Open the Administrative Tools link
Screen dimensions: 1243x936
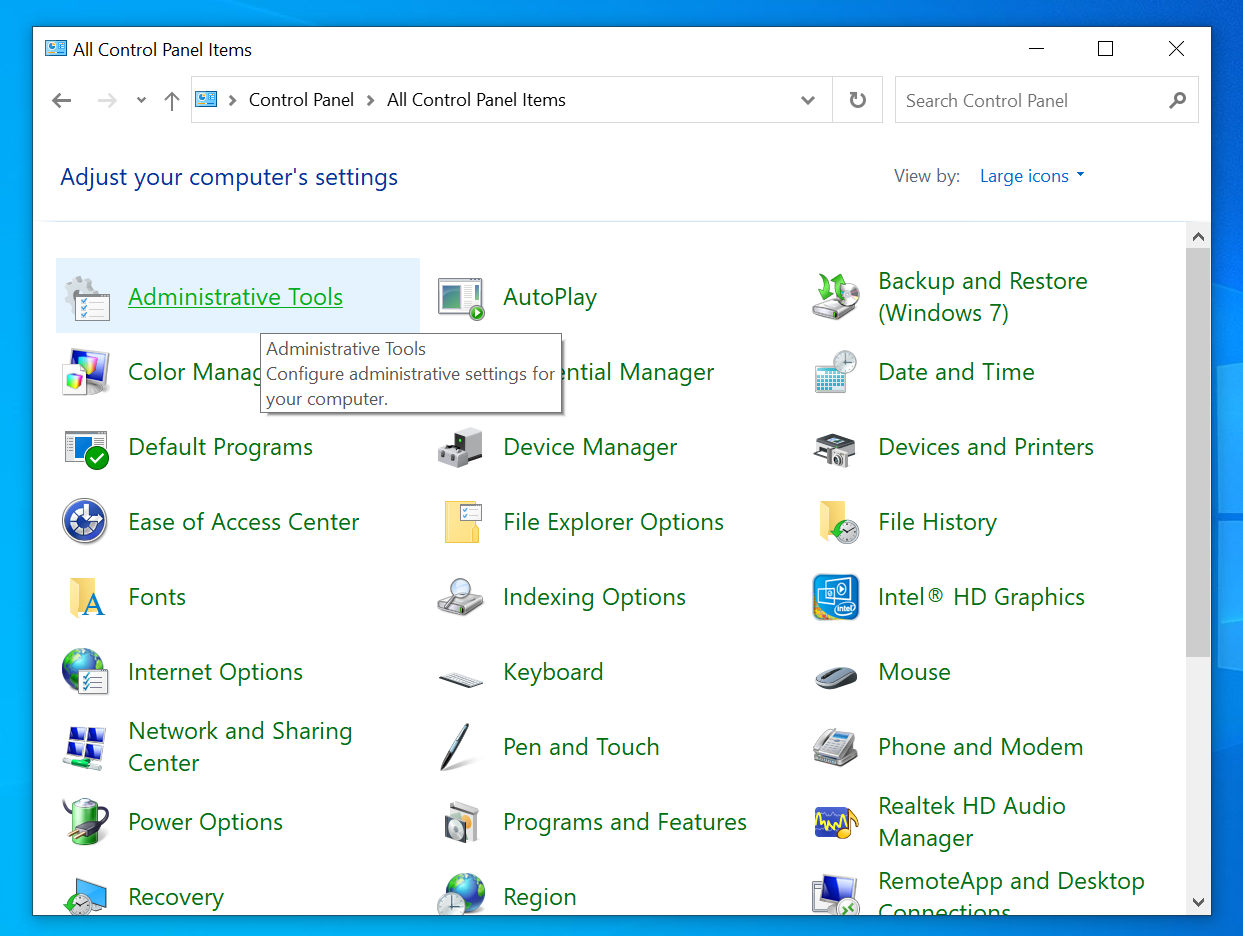coord(235,297)
